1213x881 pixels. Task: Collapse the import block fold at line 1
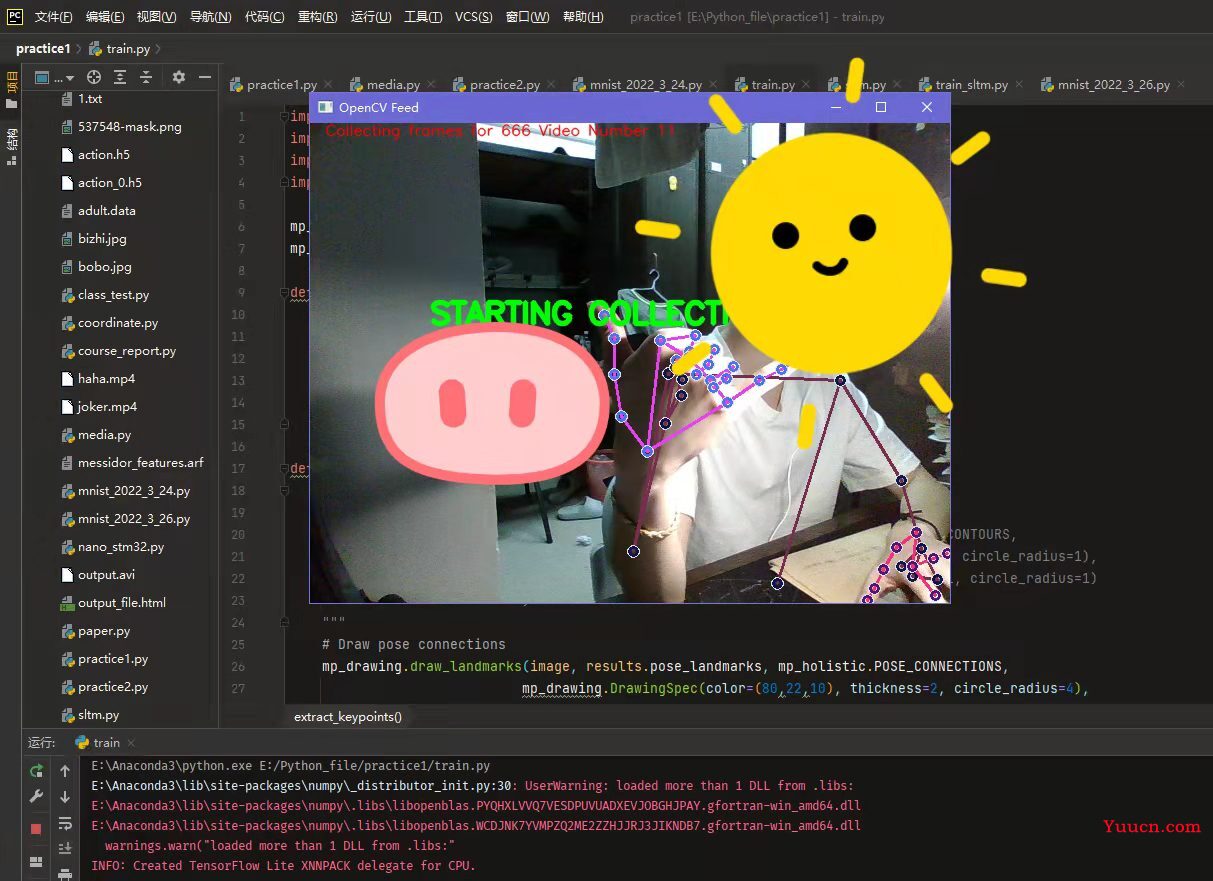285,117
